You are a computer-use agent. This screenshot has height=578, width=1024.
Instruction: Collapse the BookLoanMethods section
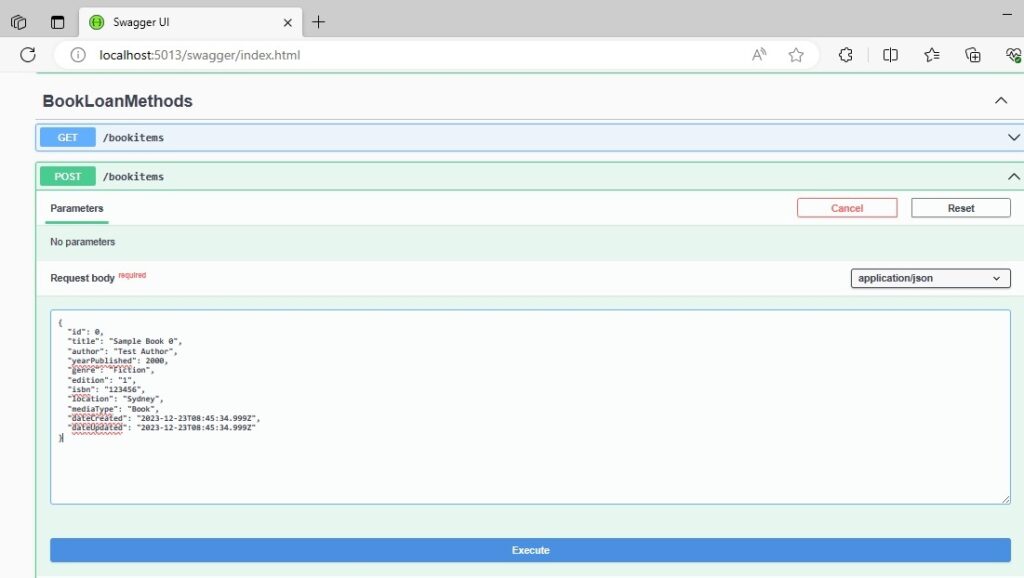(x=1000, y=101)
